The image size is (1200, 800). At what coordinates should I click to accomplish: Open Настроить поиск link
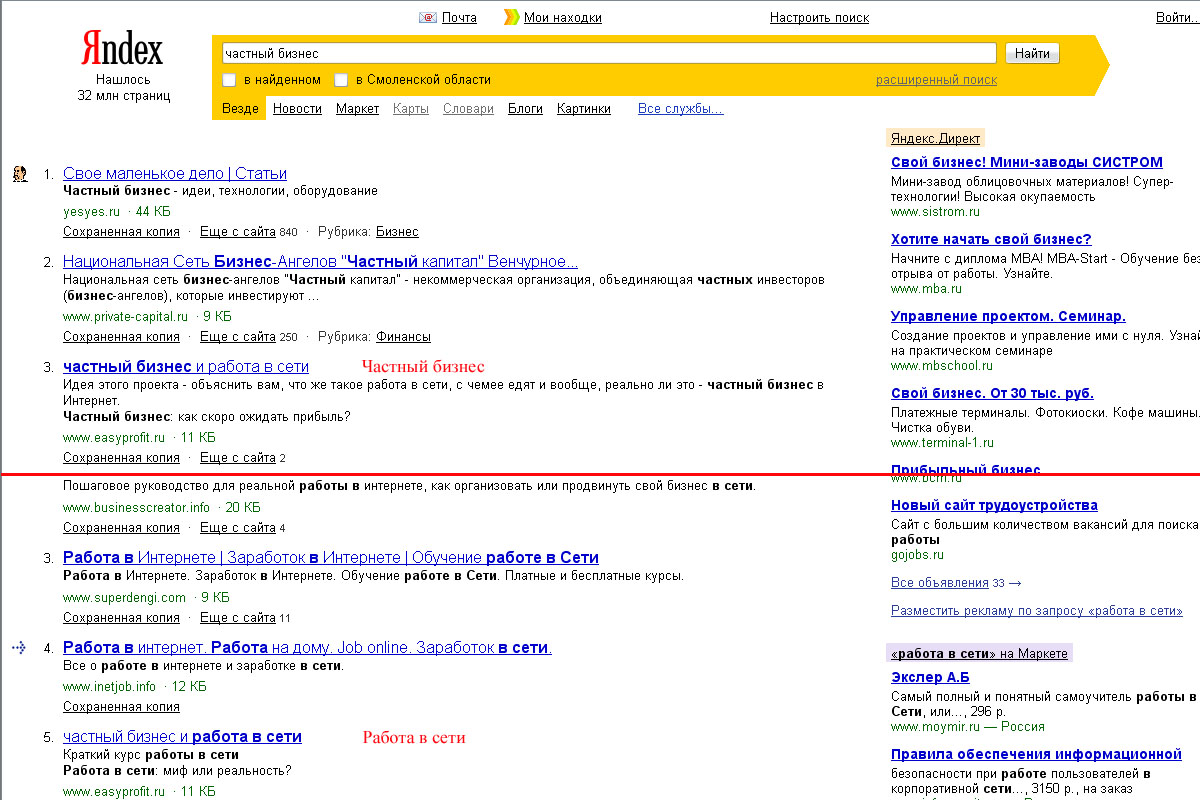click(x=819, y=17)
